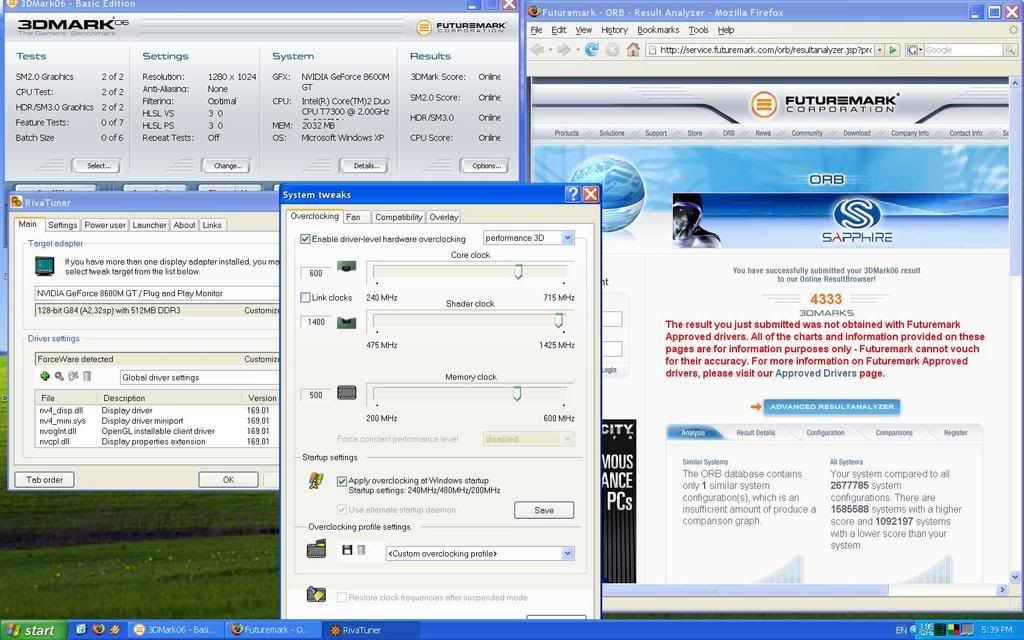Click the Firefox throbber gear icon

pos(1014,30)
